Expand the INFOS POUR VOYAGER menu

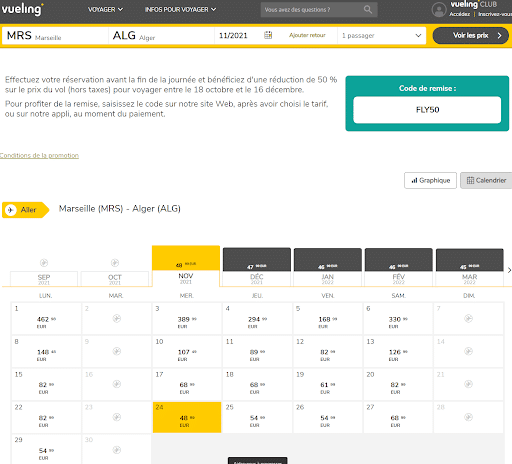pyautogui.click(x=180, y=10)
